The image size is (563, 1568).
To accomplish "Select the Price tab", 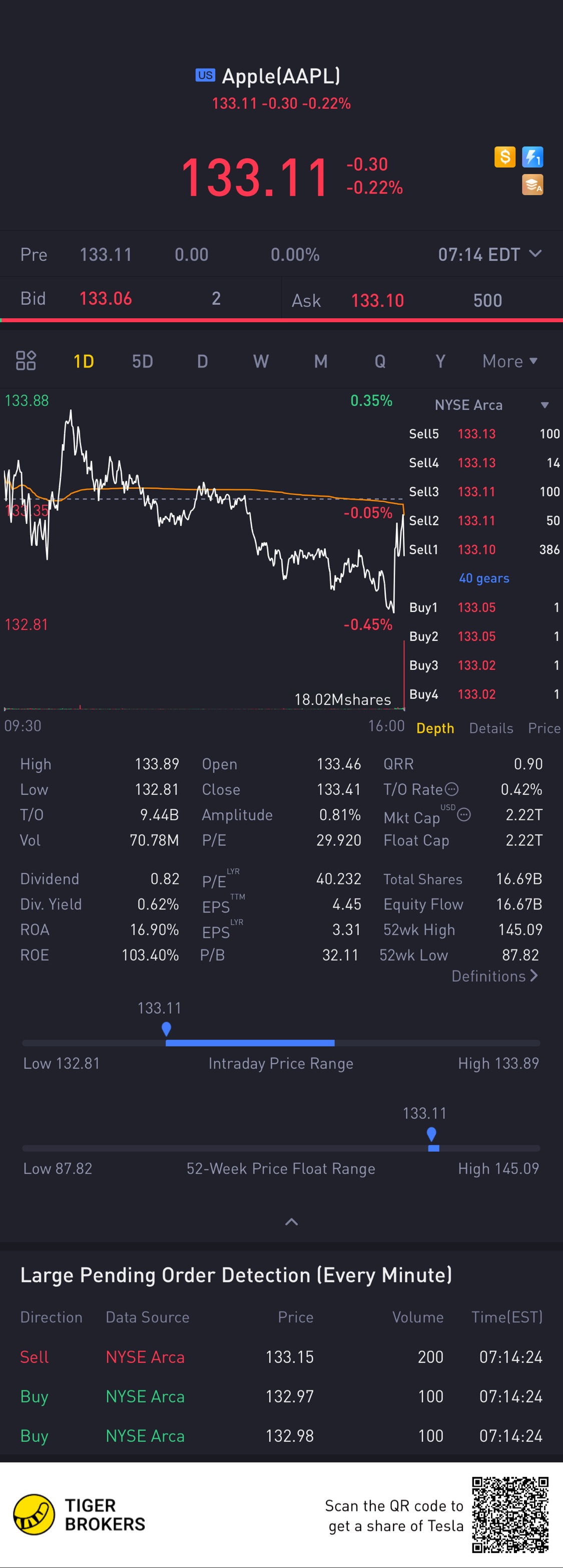I will pos(544,728).
